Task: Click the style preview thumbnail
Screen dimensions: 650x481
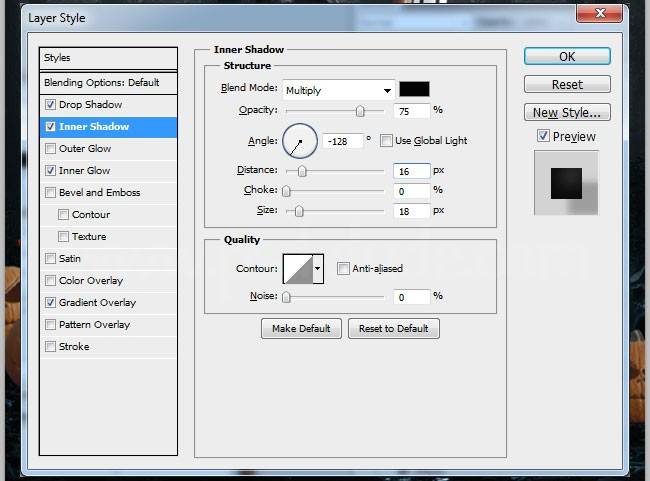Action: click(x=566, y=183)
